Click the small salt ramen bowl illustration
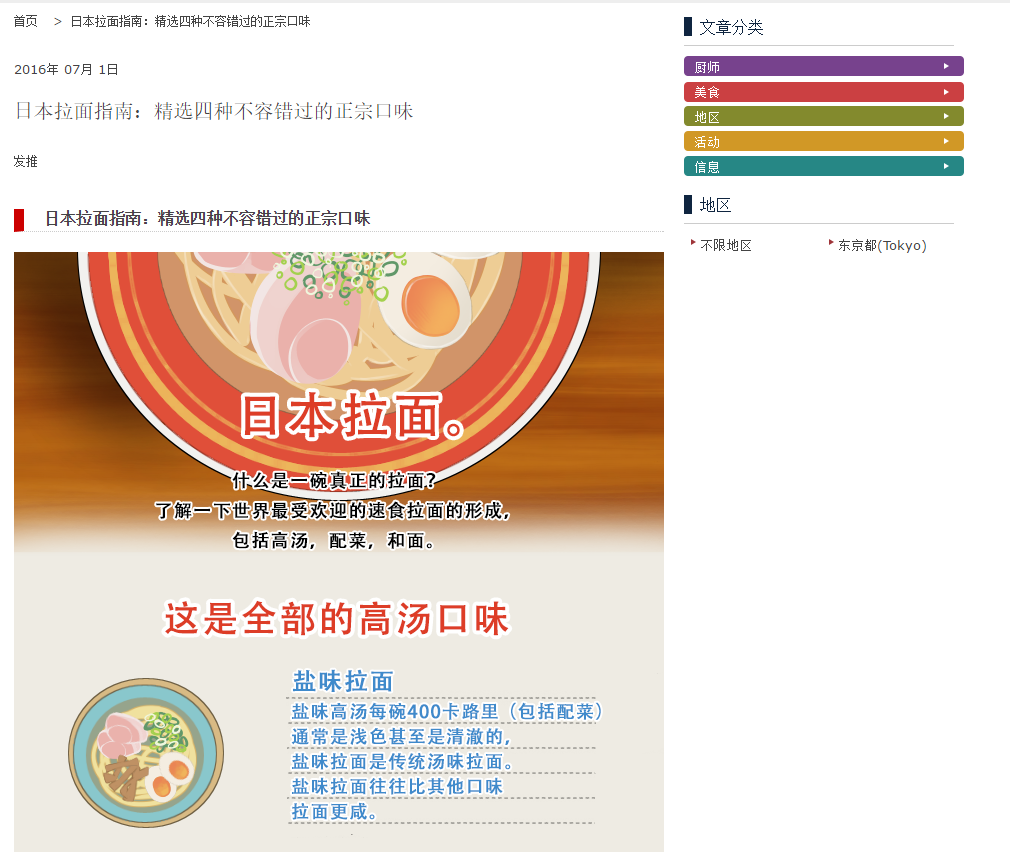The width and height of the screenshot is (1010, 852). (x=146, y=752)
